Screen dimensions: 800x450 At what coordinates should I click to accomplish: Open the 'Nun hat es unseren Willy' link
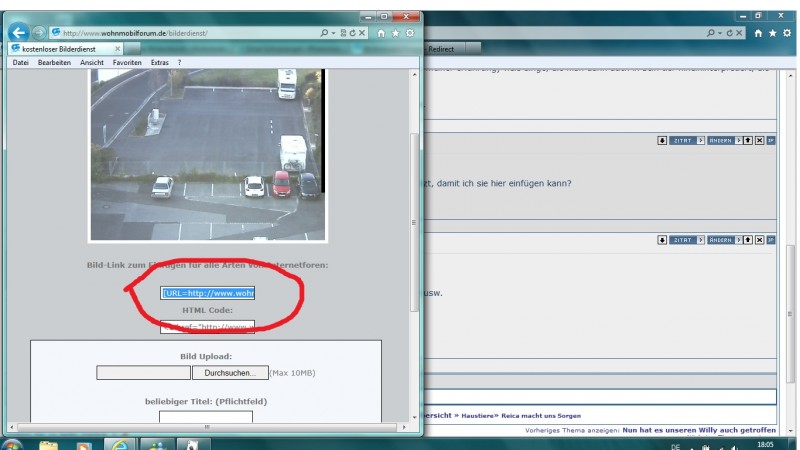[x=699, y=429]
